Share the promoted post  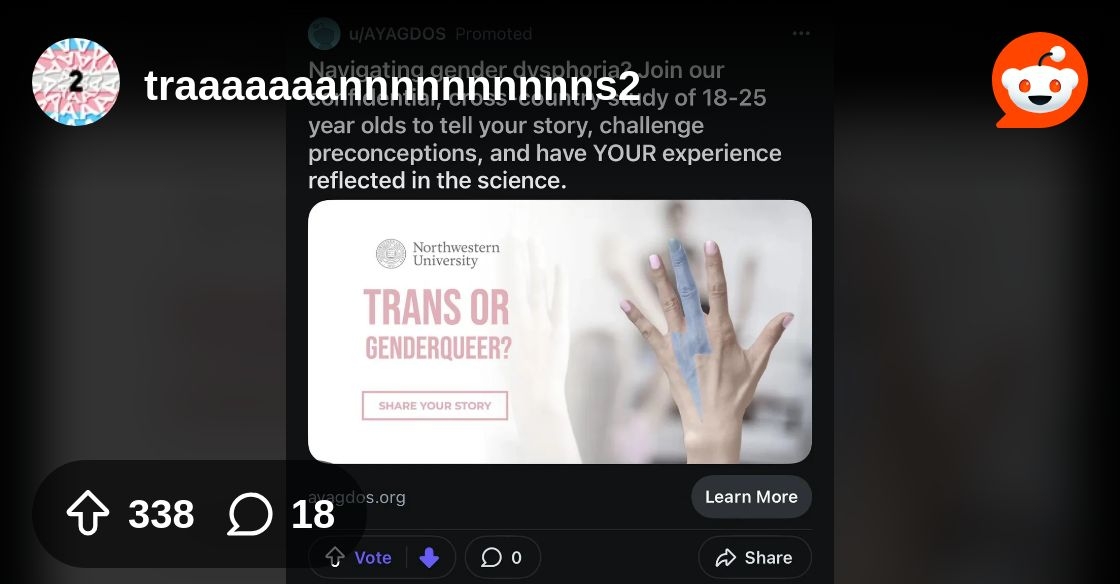pos(755,558)
